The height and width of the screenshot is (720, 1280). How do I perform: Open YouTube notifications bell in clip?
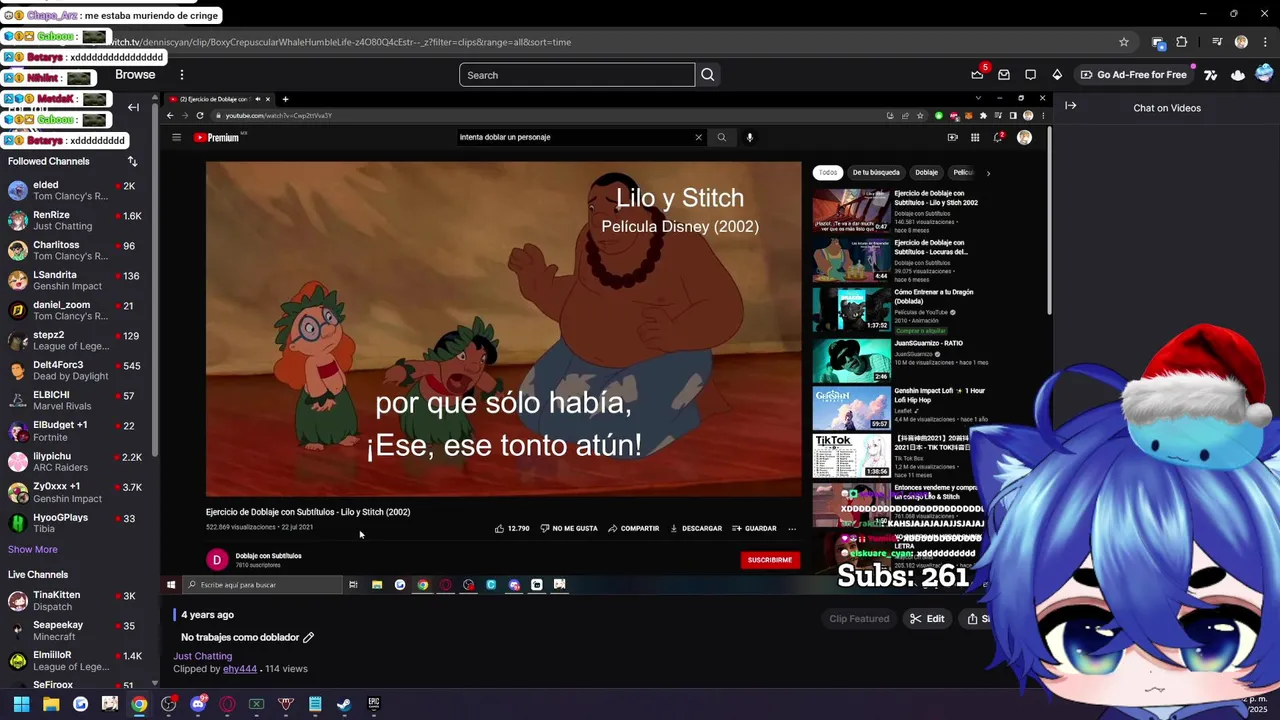[998, 137]
